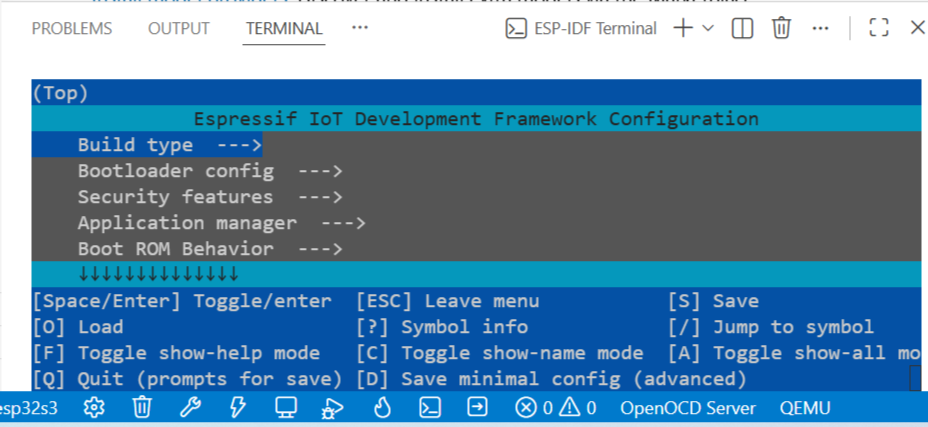Image resolution: width=928 pixels, height=427 pixels.
Task: Open ESP-IDF terminal icon in status bar
Action: click(430, 407)
